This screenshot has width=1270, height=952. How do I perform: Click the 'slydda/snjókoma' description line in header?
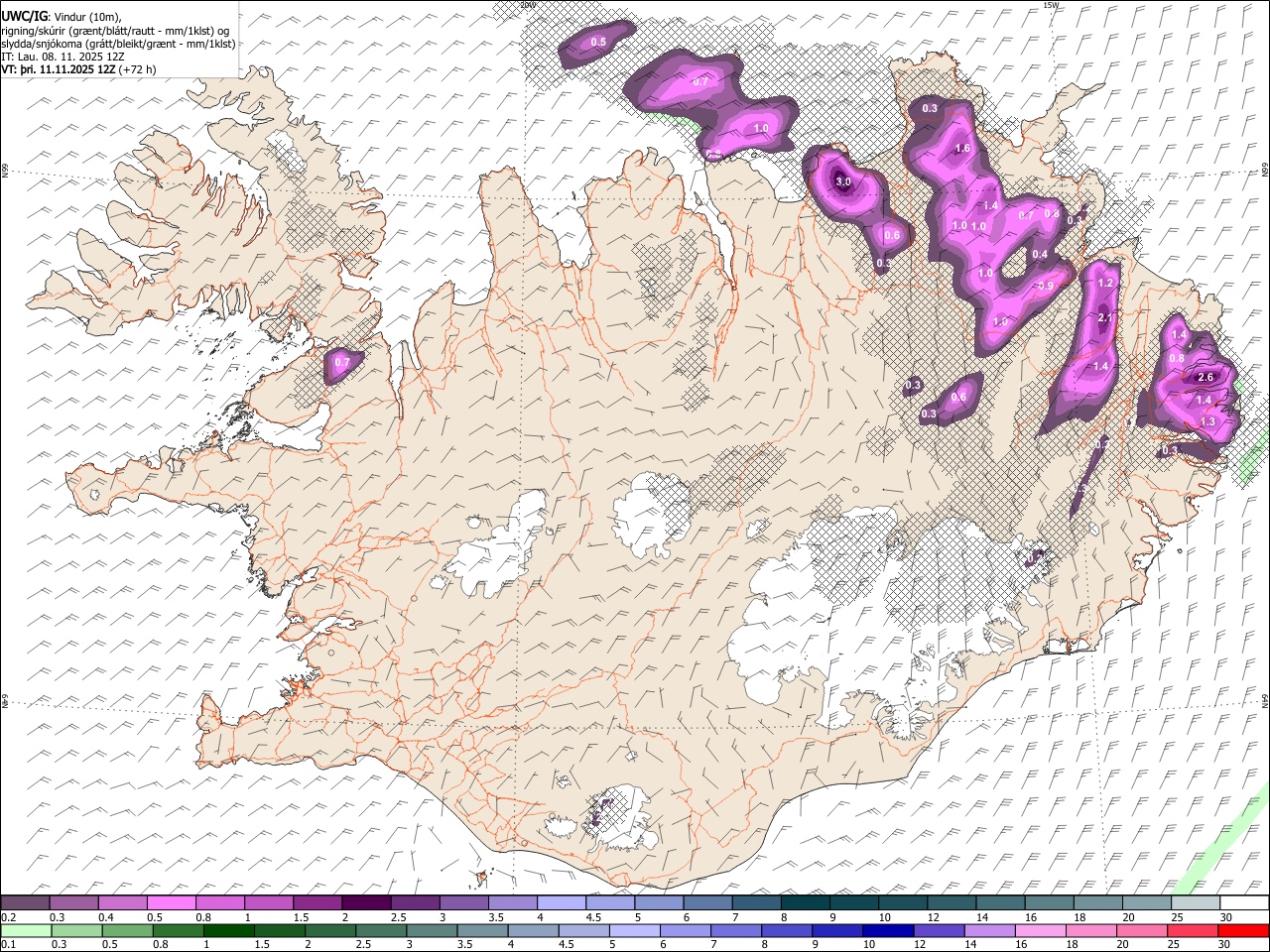pyautogui.click(x=119, y=44)
